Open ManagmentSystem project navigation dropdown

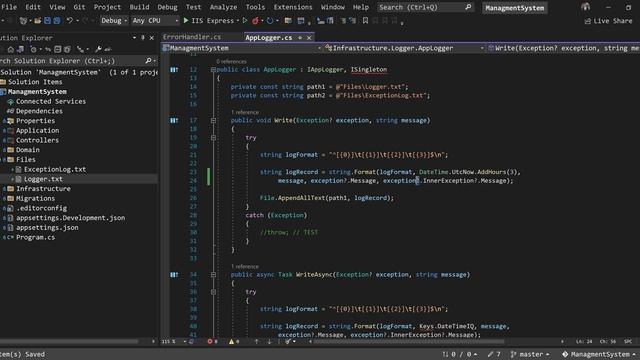pos(242,48)
